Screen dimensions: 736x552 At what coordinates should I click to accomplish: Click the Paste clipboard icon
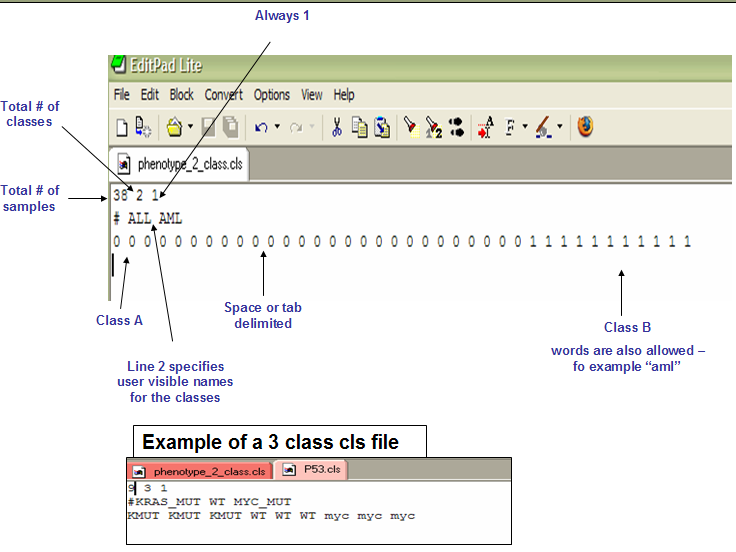(x=382, y=127)
